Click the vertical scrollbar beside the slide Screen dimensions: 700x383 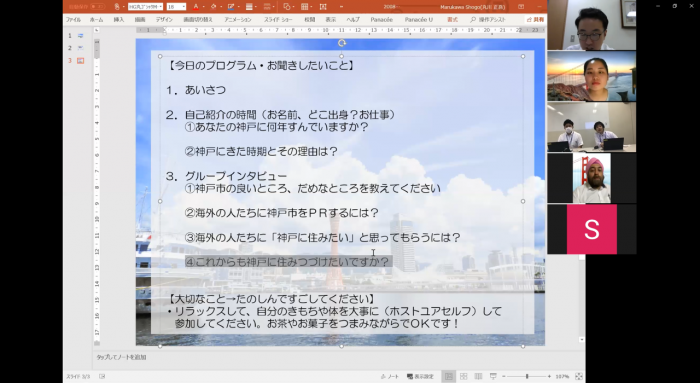coord(581,297)
